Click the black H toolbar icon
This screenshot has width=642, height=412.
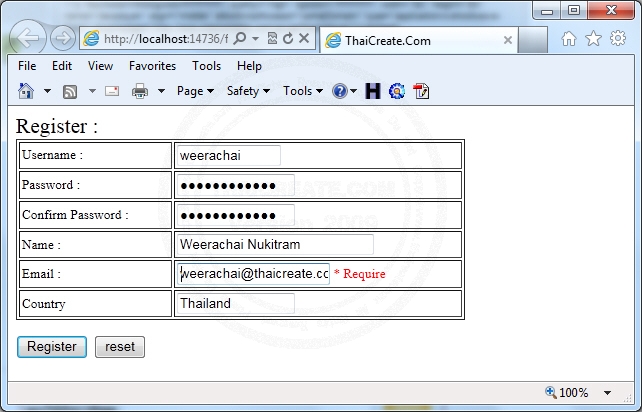point(373,91)
